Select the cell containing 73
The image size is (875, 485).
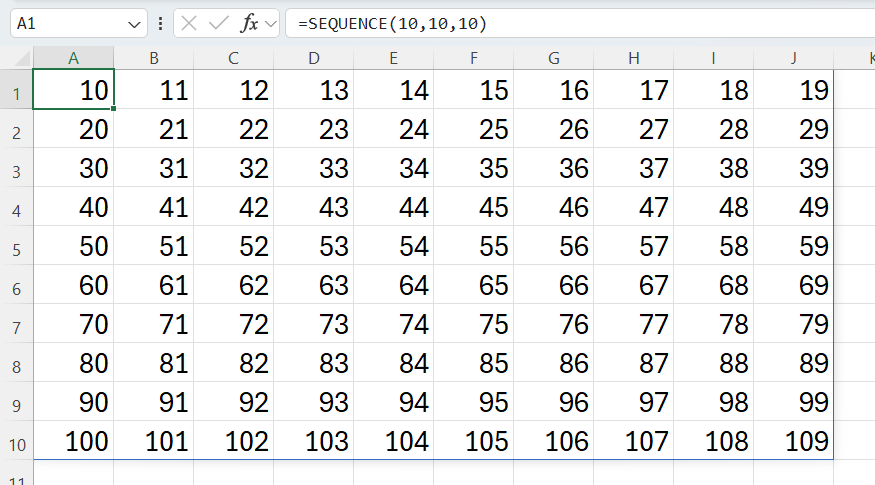[x=314, y=324]
